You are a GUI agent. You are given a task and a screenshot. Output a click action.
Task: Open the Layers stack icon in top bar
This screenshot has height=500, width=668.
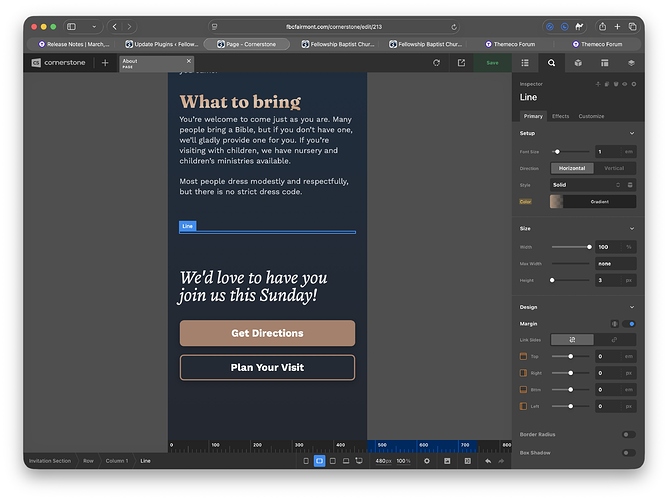point(631,63)
